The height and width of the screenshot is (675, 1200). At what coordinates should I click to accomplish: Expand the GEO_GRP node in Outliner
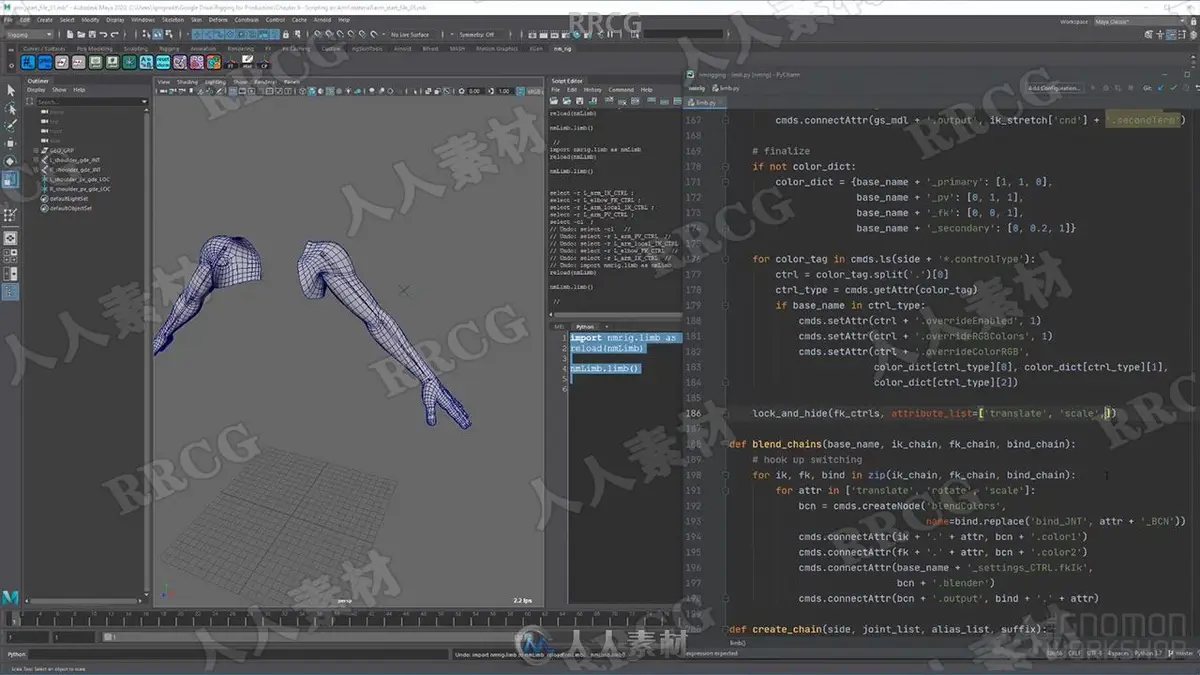[37, 150]
